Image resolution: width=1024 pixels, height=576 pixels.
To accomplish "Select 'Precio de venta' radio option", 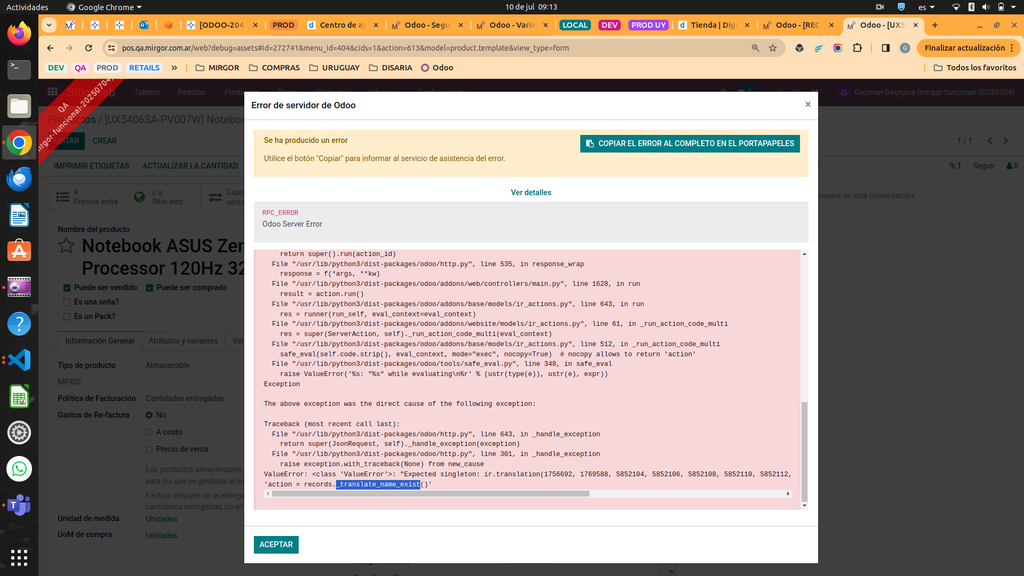I will click(x=149, y=449).
